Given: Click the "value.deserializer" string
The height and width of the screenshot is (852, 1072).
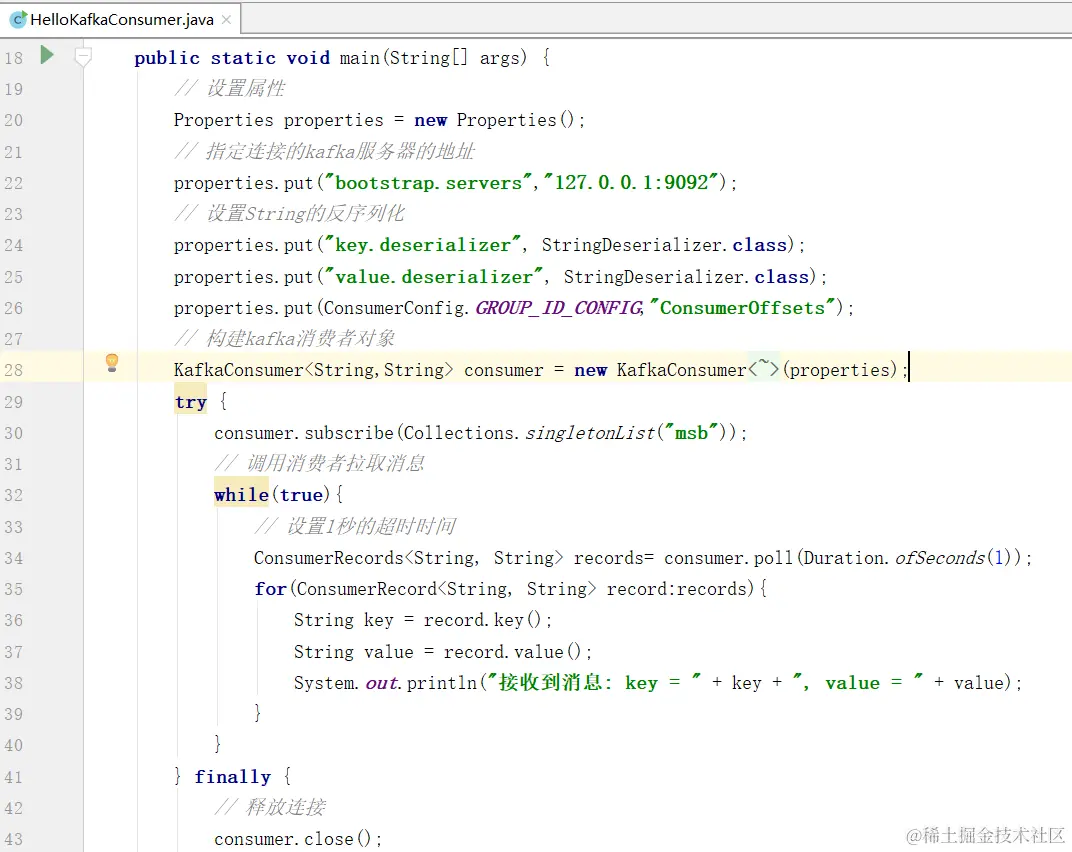Looking at the screenshot, I should point(434,277).
